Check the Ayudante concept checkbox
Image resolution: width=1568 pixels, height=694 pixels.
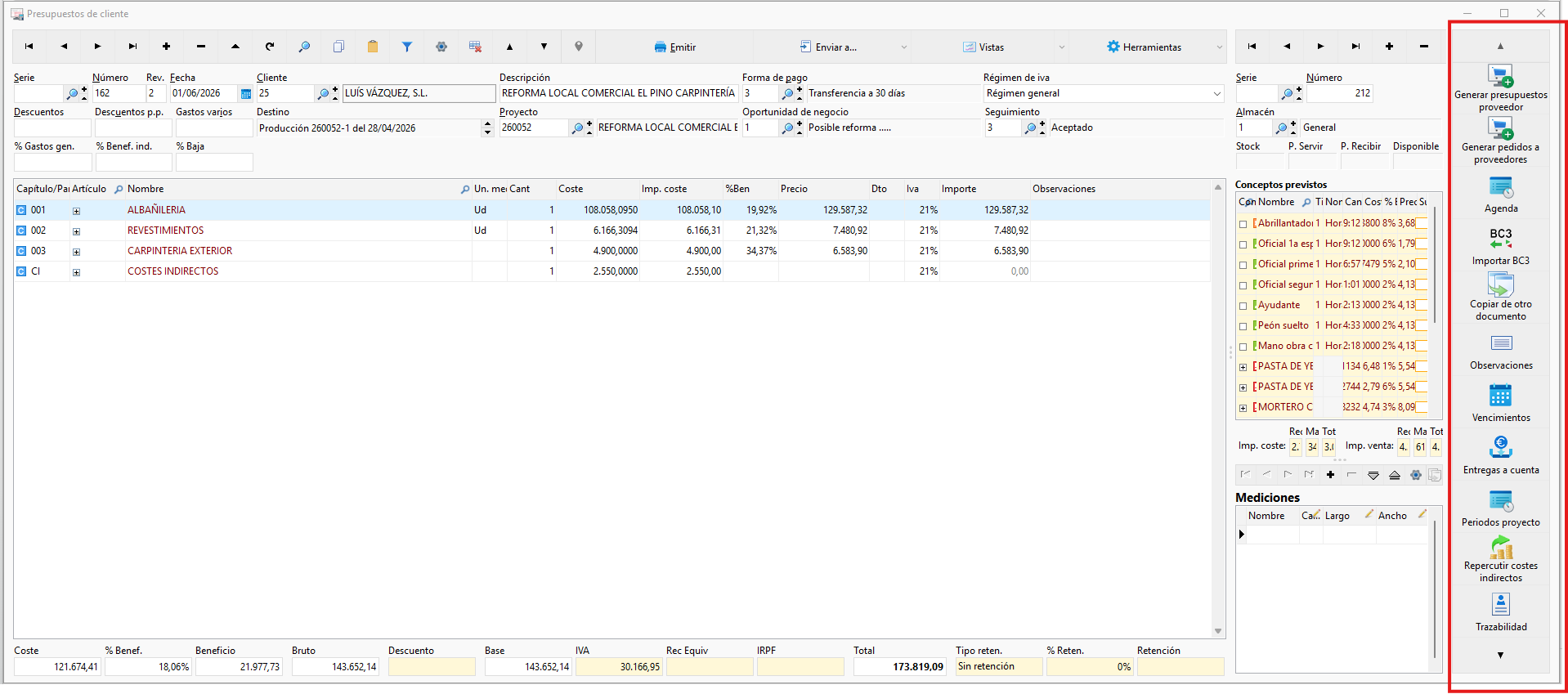pos(1243,306)
